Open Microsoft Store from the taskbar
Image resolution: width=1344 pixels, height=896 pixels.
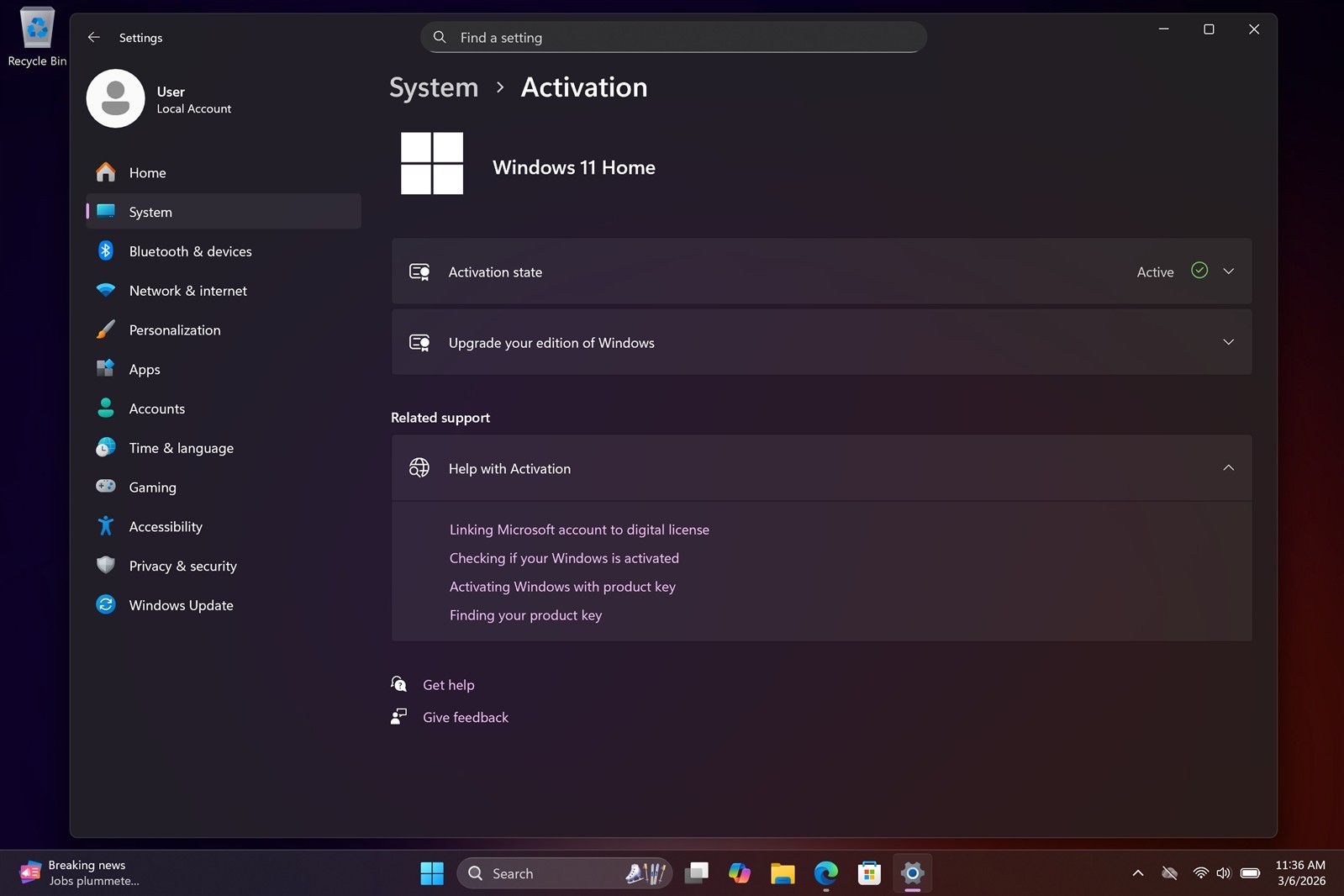pos(869,873)
